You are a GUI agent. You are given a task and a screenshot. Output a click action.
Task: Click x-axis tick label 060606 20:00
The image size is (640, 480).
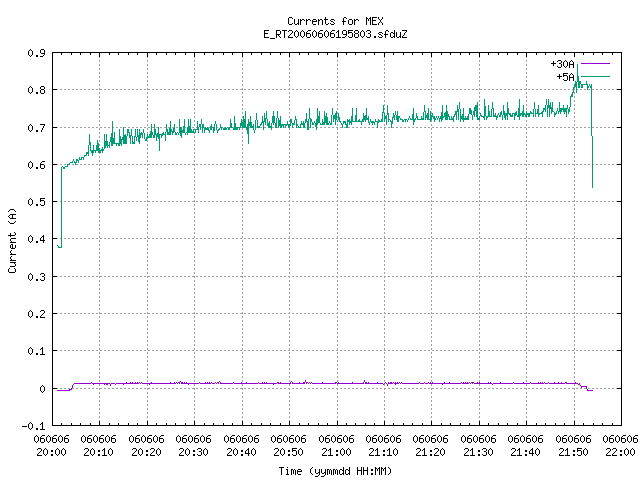tap(51, 446)
